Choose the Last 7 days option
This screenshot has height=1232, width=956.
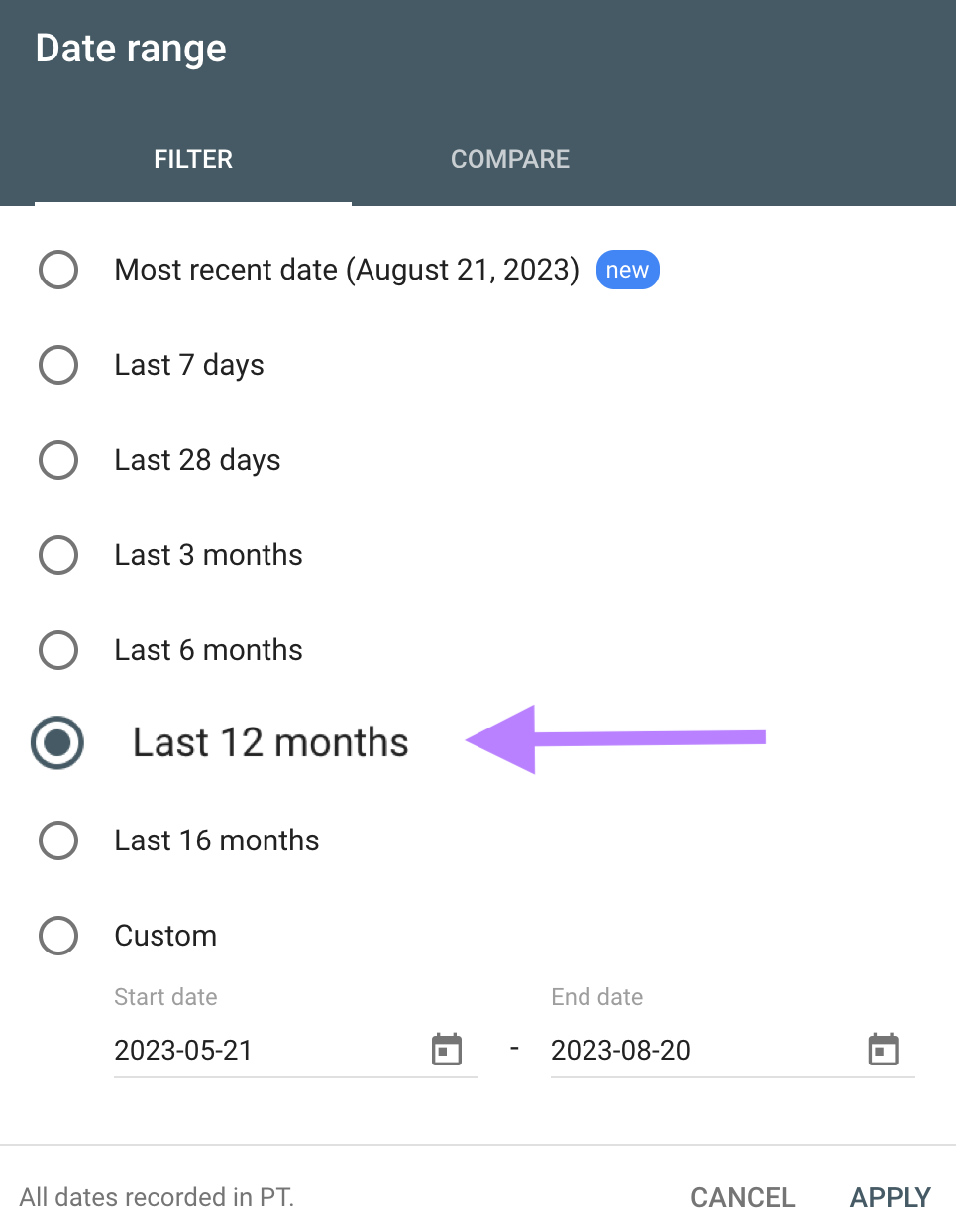click(x=58, y=365)
